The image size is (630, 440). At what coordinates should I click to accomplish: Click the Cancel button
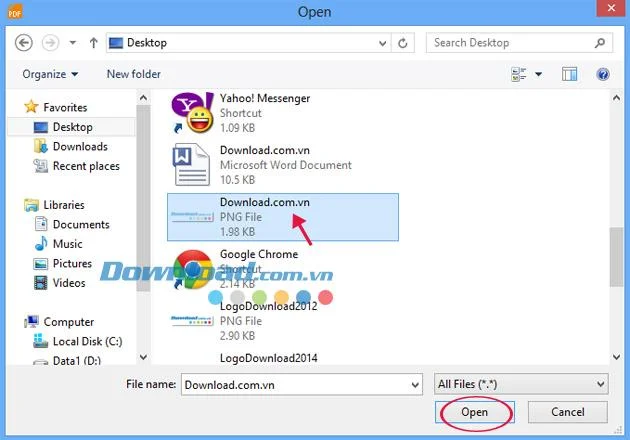(x=567, y=412)
